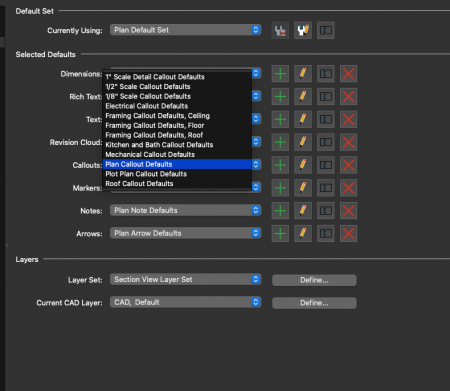Select Plot Plan Callout Defaults
450x391 pixels.
point(177,174)
